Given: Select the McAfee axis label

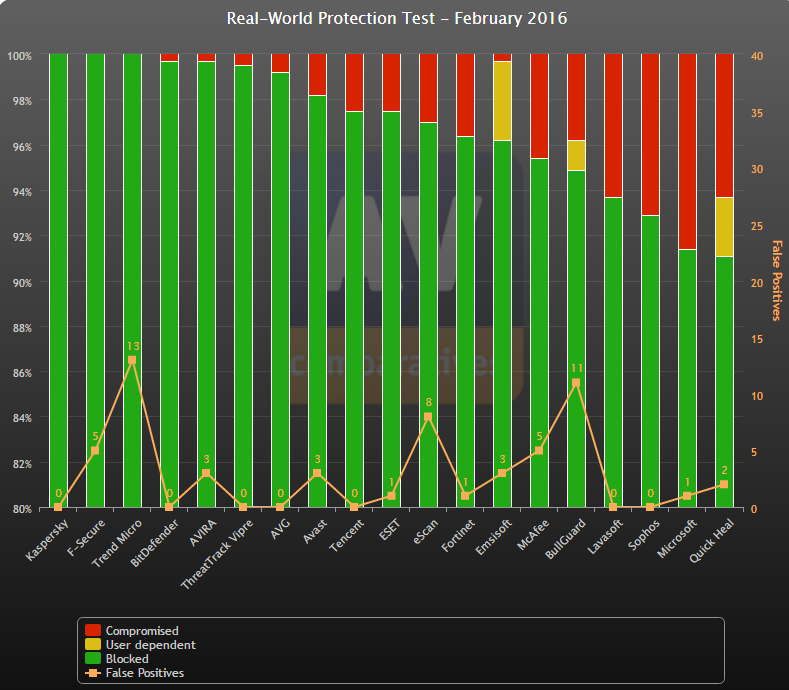Looking at the screenshot, I should tap(533, 534).
